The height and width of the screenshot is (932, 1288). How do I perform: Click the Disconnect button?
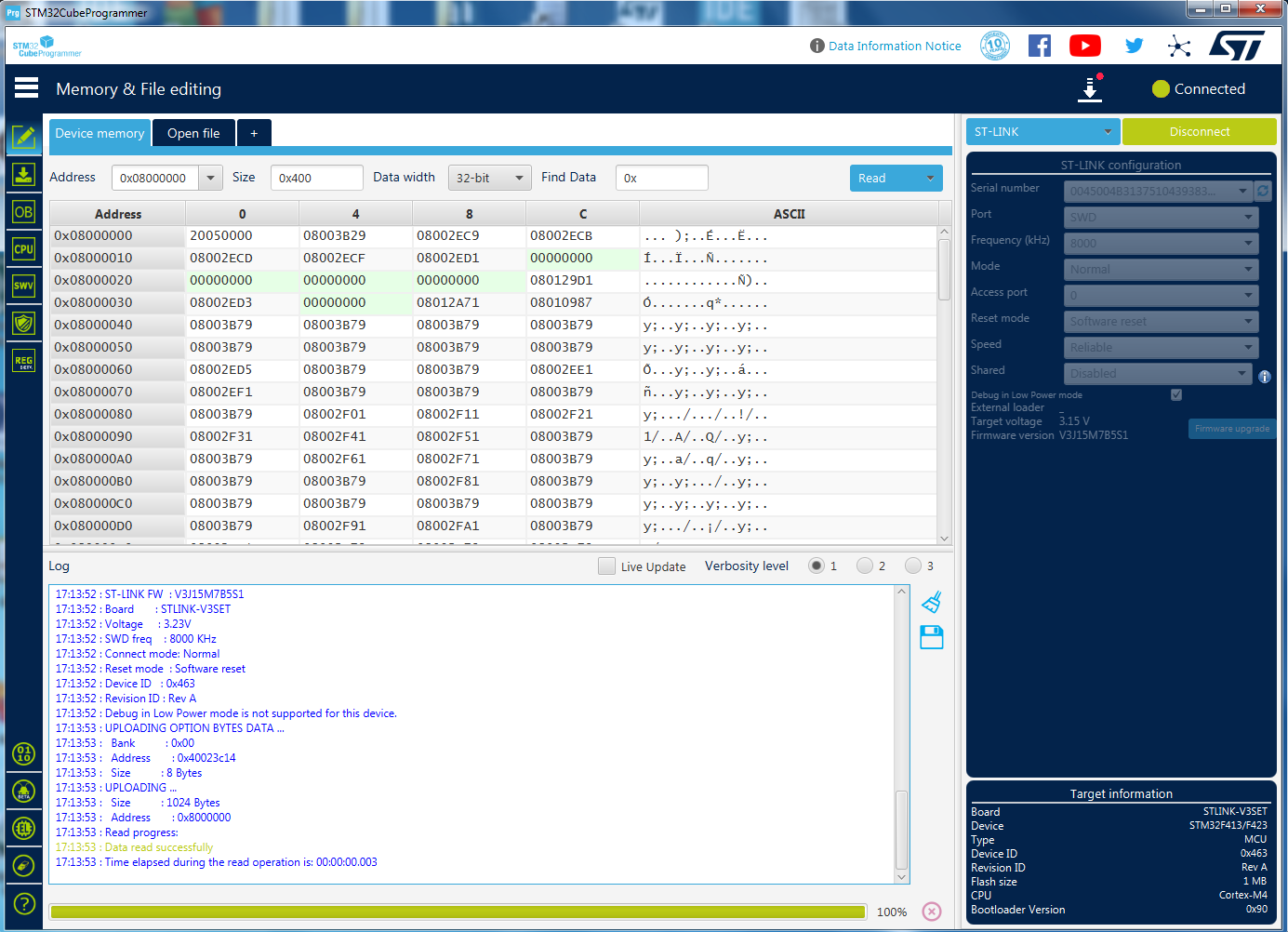point(1199,132)
